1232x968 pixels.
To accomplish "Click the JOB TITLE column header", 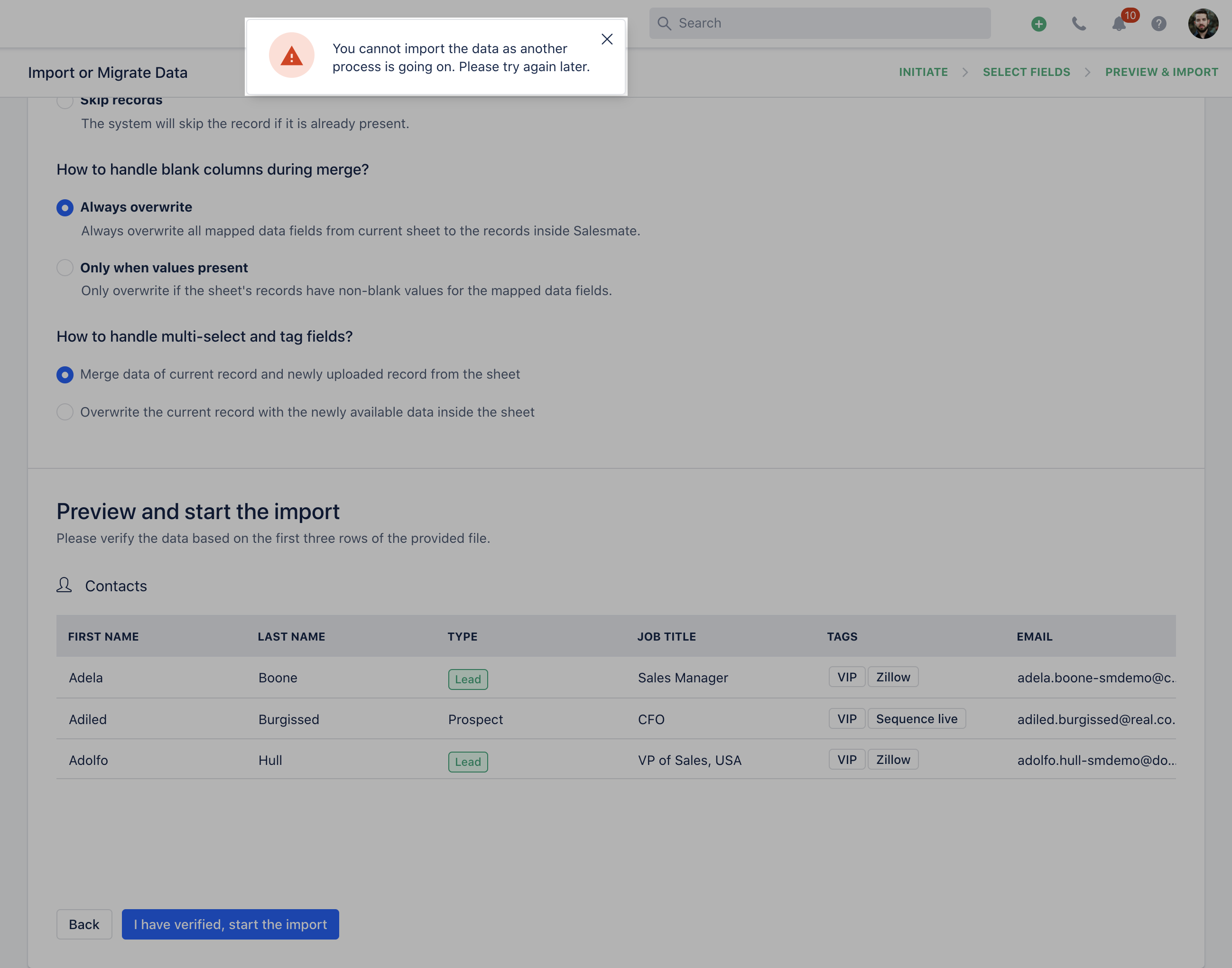I will (667, 636).
